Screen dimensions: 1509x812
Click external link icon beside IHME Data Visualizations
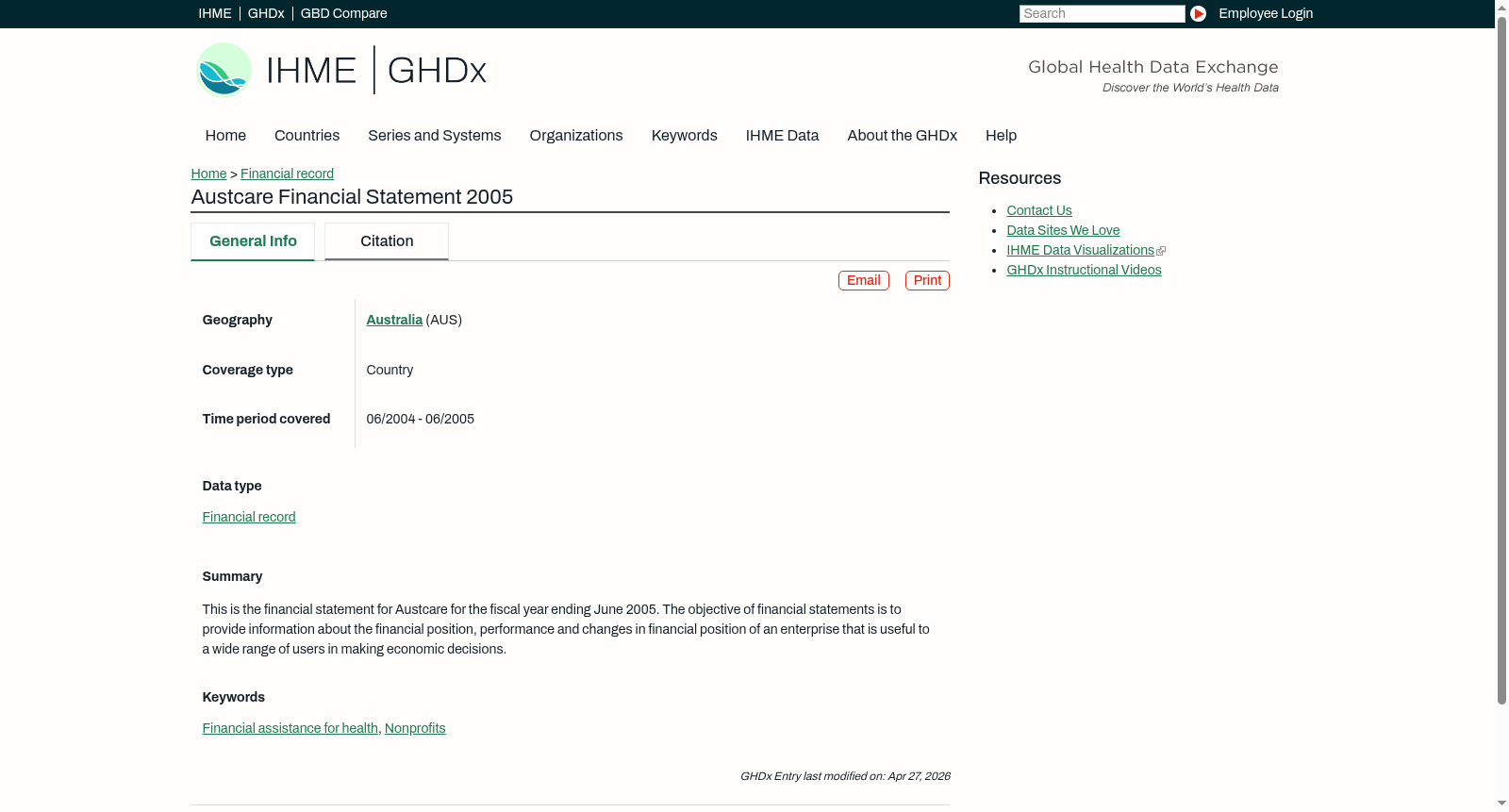pyautogui.click(x=1161, y=251)
